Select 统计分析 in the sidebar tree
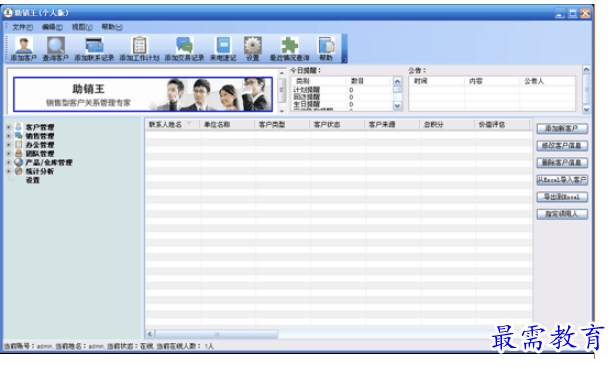Image resolution: width=613 pixels, height=369 pixels. [x=40, y=171]
